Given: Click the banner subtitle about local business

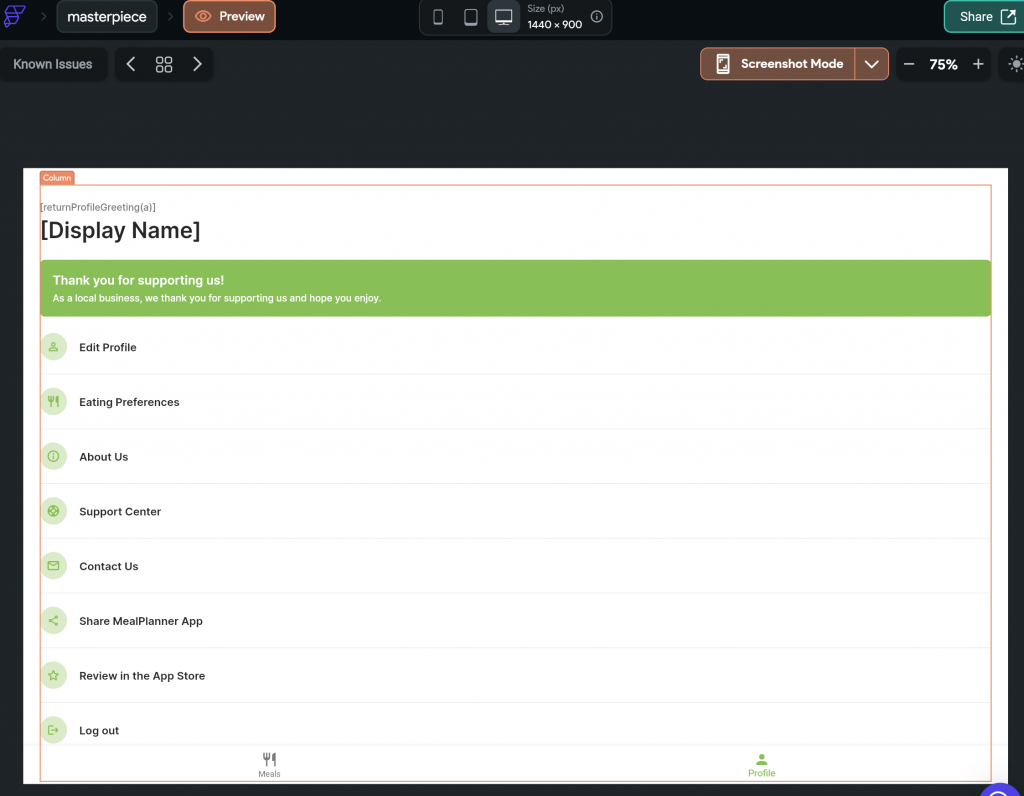Looking at the screenshot, I should [217, 298].
